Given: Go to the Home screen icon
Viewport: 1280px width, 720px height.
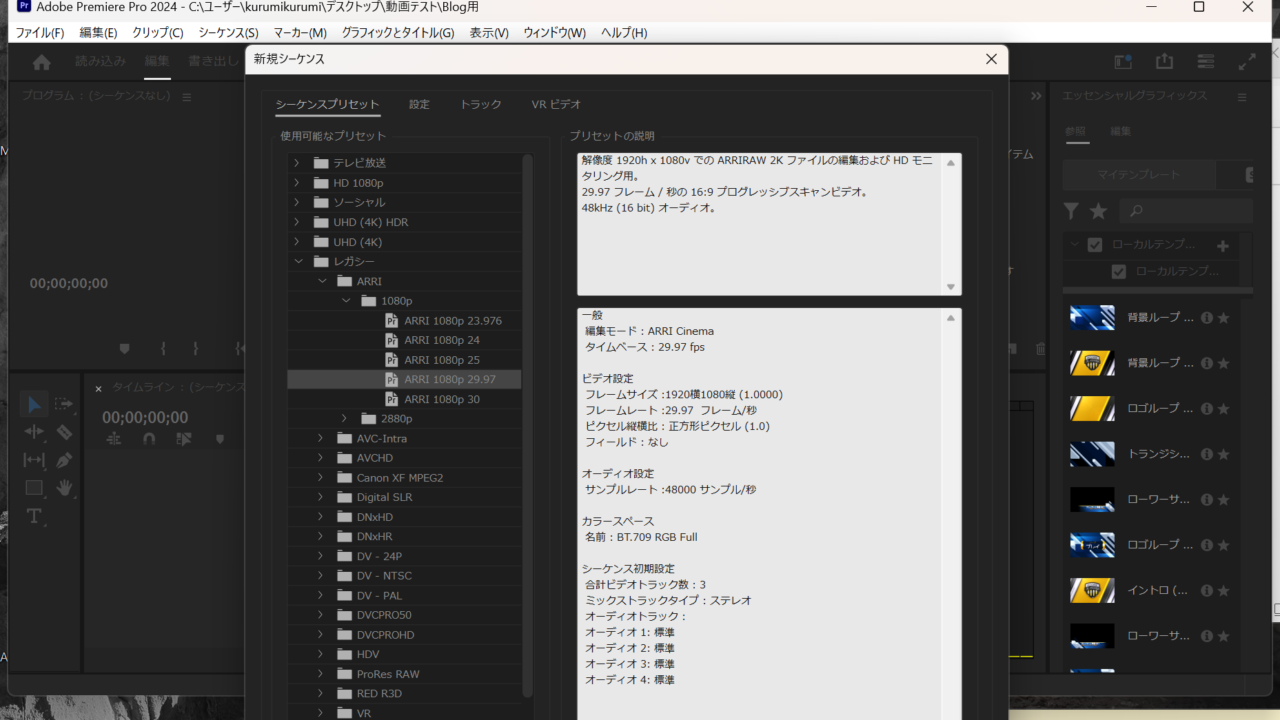Looking at the screenshot, I should (x=41, y=62).
